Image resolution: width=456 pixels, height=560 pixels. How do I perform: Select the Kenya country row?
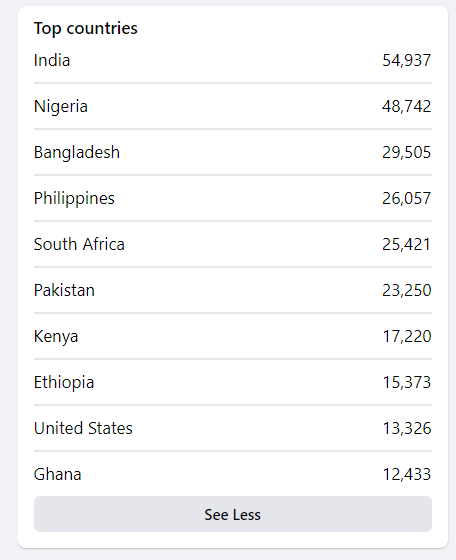[233, 336]
